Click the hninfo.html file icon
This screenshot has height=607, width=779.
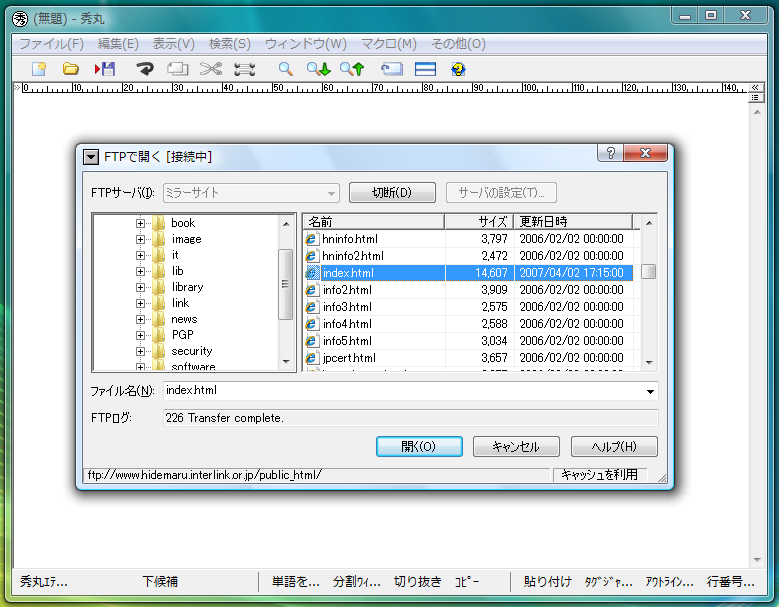311,239
